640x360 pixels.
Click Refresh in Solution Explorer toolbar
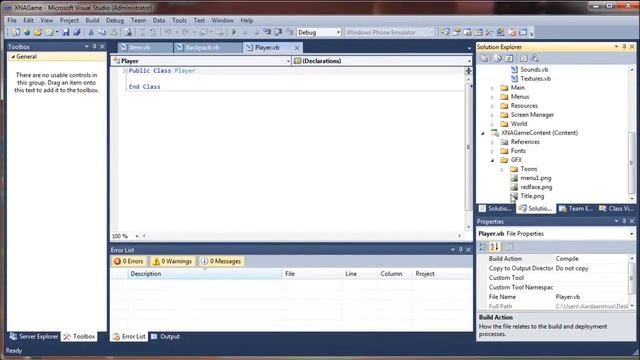point(509,58)
